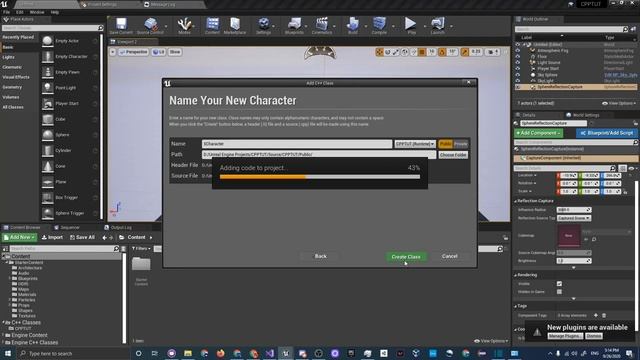Click the Launch toolbar button

click(x=438, y=26)
